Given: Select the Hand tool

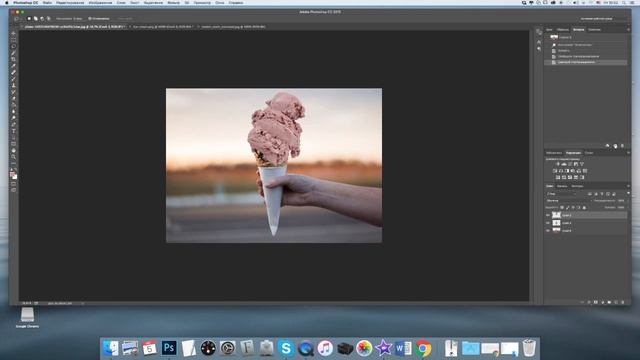Looking at the screenshot, I should click(13, 150).
